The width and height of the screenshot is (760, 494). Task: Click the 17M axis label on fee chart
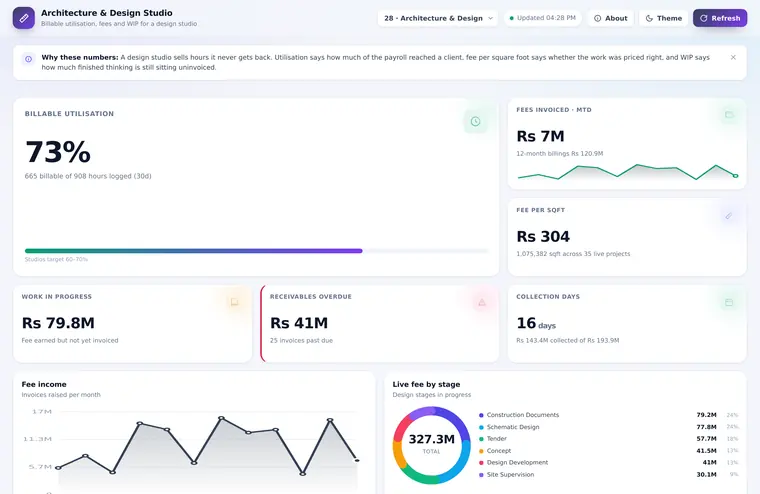point(42,412)
